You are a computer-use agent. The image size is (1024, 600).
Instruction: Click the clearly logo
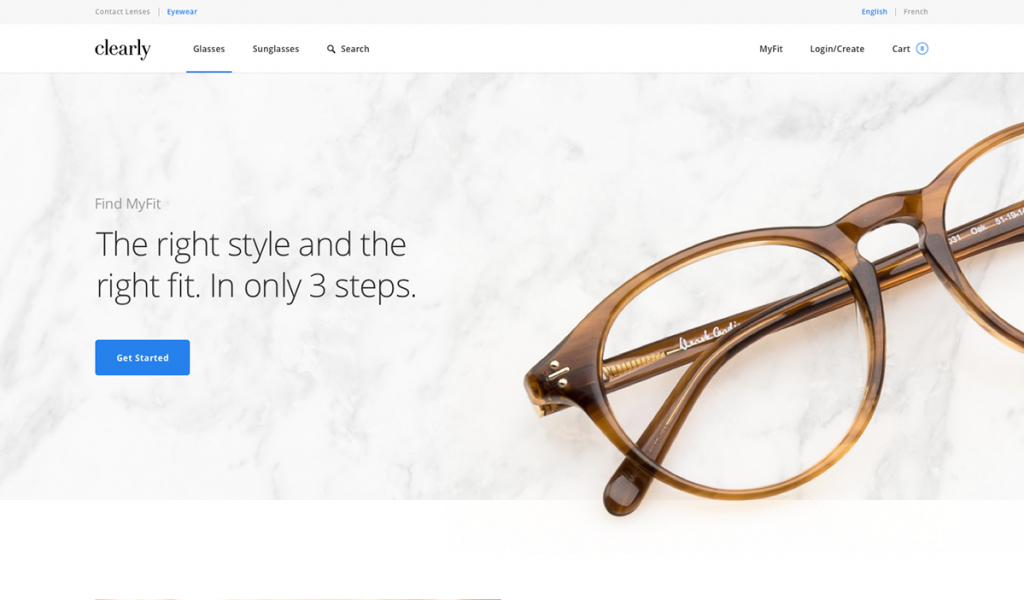tap(123, 49)
